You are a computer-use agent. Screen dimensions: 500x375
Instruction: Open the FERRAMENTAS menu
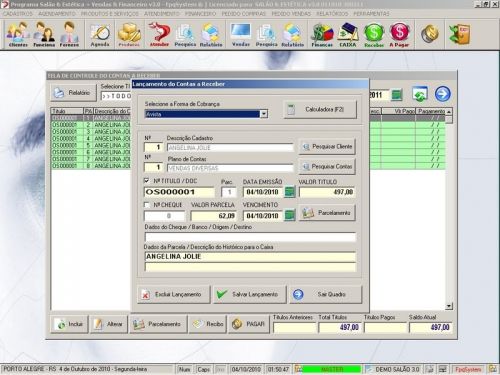tap(371, 14)
